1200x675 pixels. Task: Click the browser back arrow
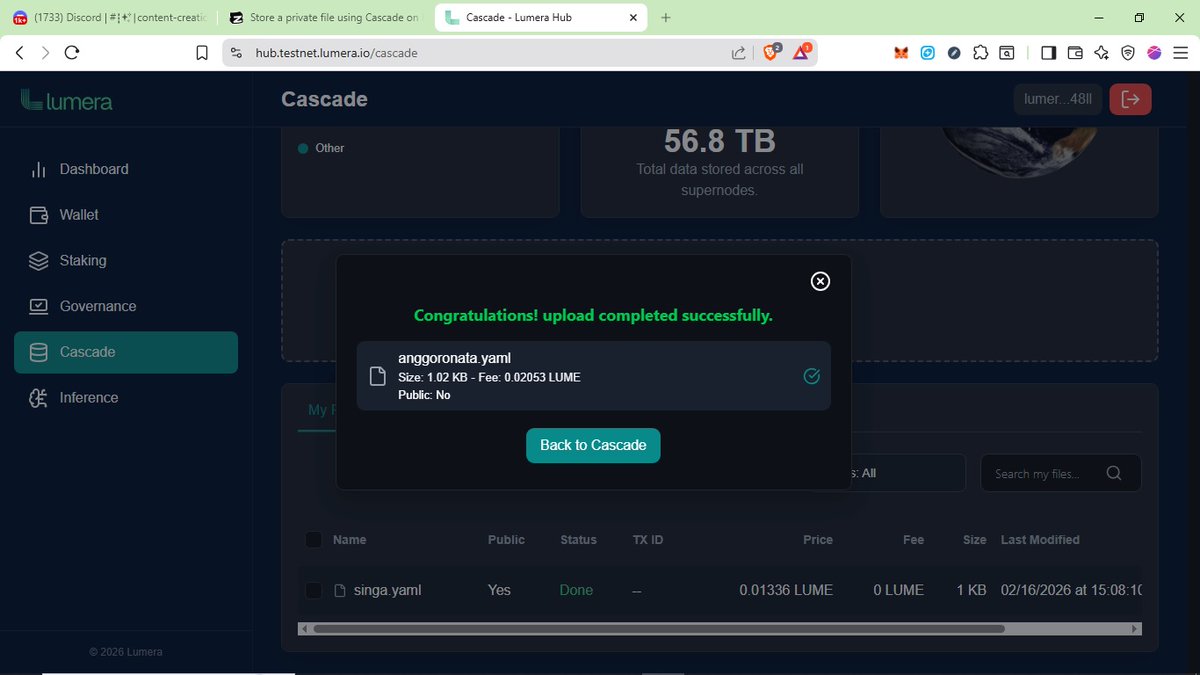[x=19, y=53]
